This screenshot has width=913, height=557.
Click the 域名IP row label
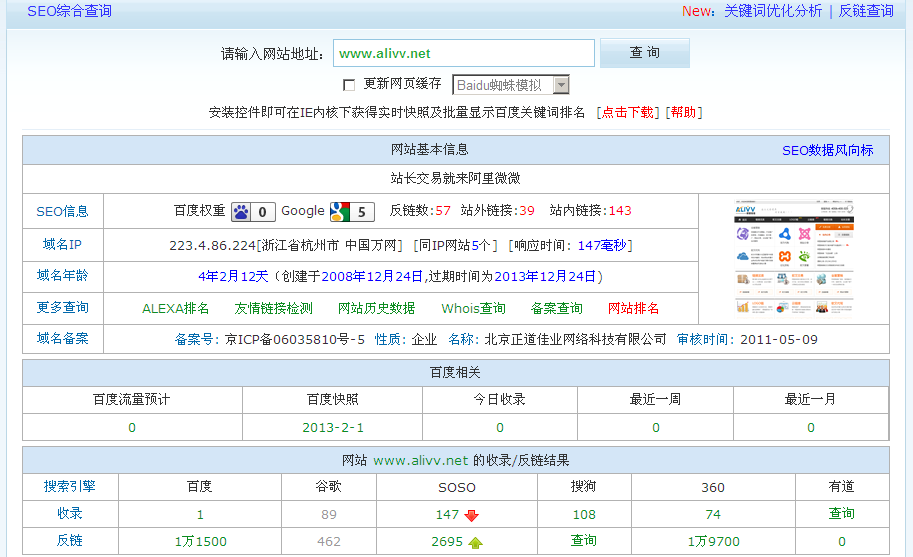tap(62, 244)
